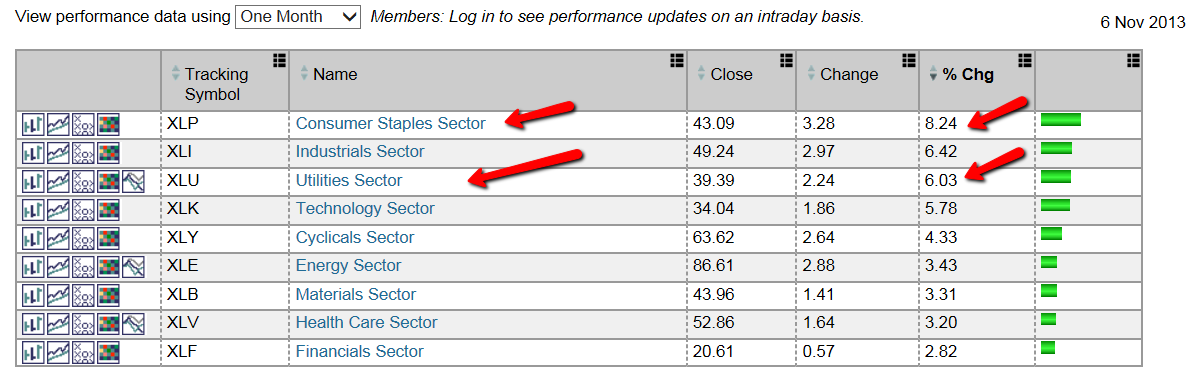This screenshot has height=384, width=1203.
Task: Open colored market carpet icon for XLY
Action: [108, 239]
